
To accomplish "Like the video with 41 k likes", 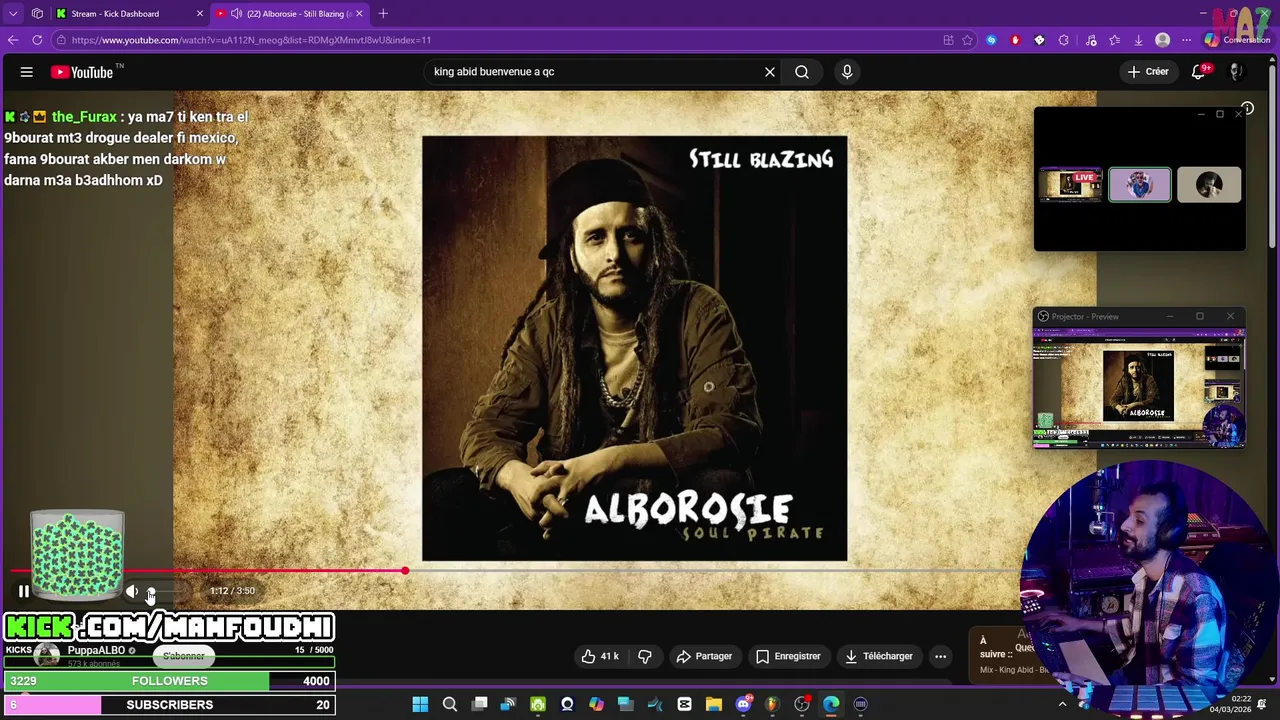I will point(601,656).
